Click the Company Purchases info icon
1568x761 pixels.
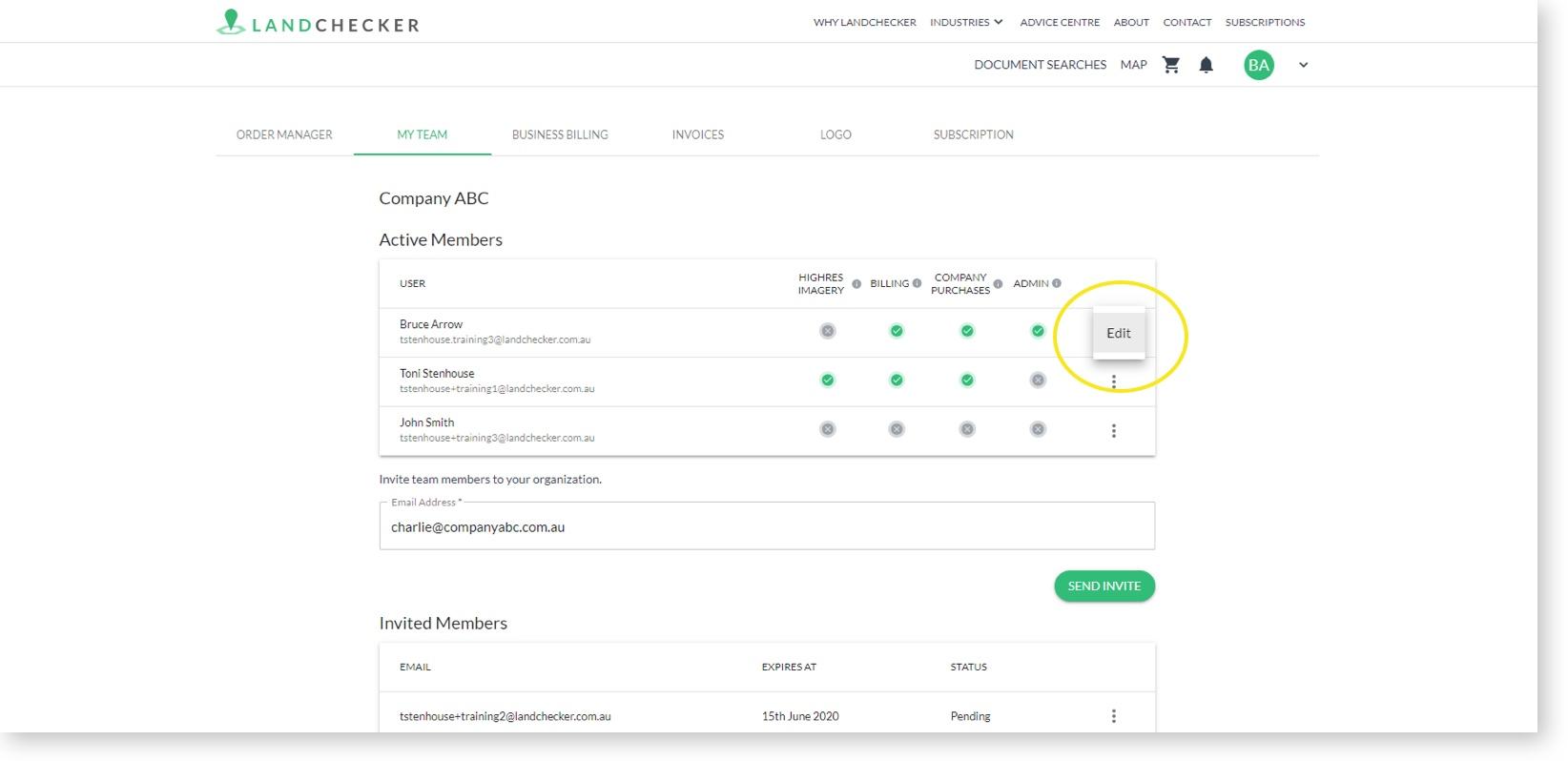(x=998, y=284)
